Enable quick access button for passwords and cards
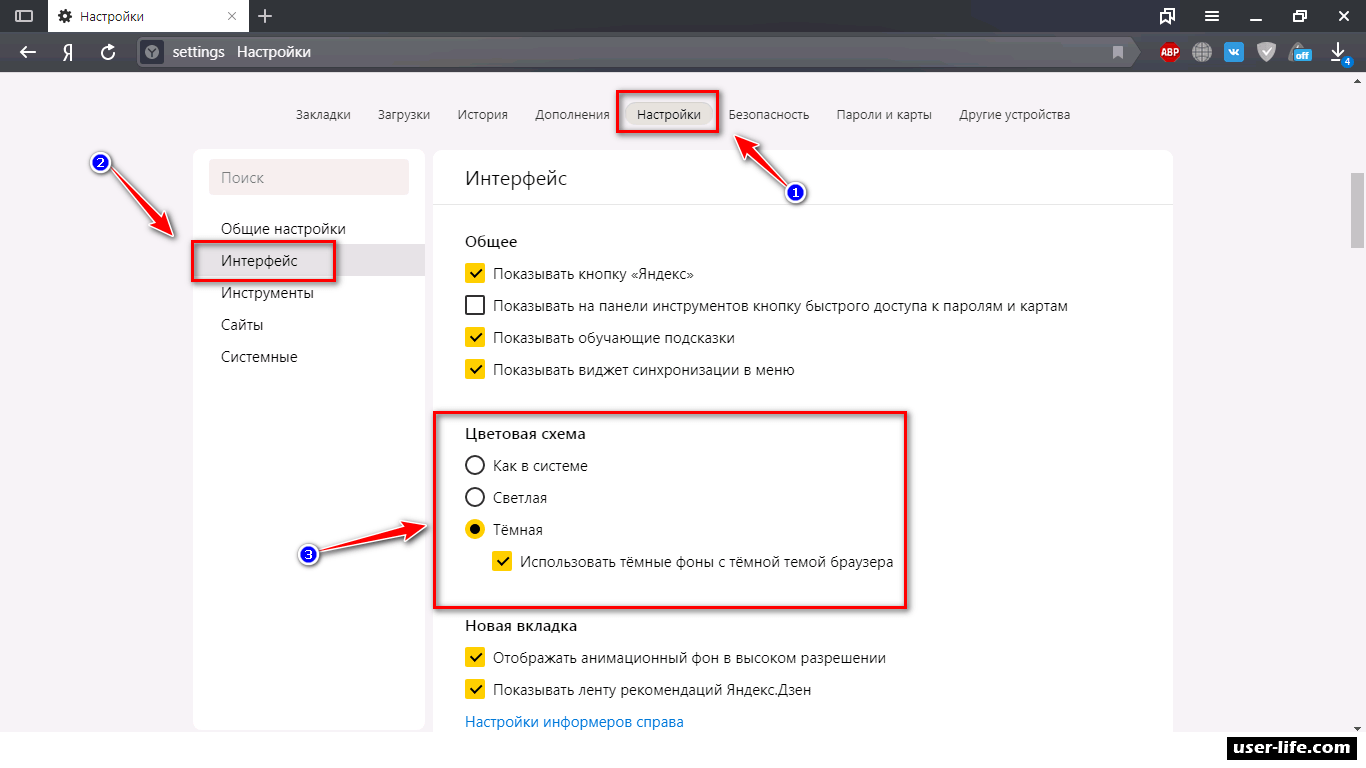Image resolution: width=1366 pixels, height=768 pixels. [475, 305]
